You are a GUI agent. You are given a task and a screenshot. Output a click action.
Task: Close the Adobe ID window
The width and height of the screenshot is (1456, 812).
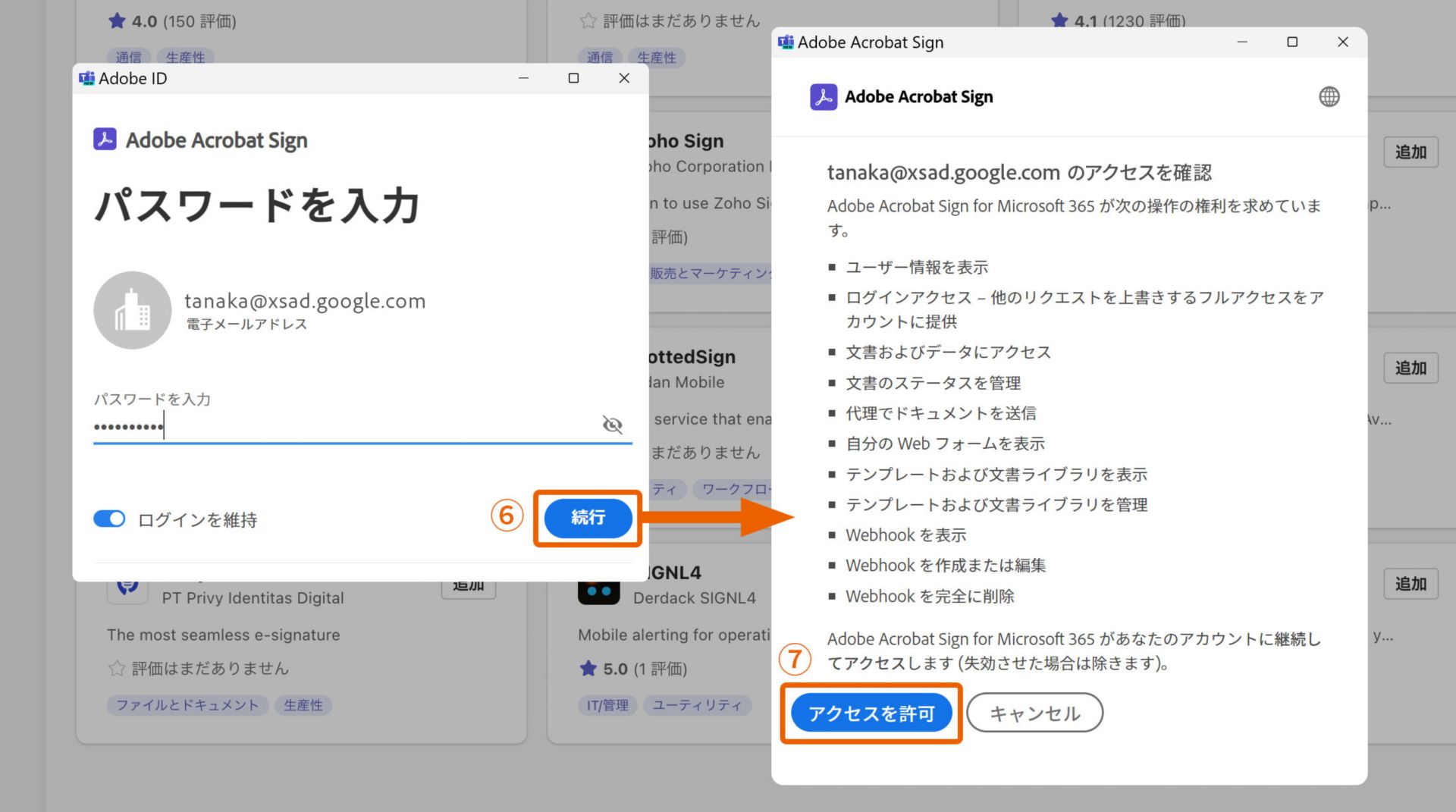624,78
